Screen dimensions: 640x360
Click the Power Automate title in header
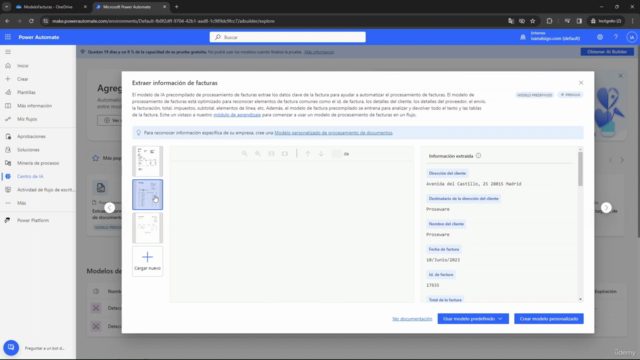pos(39,37)
